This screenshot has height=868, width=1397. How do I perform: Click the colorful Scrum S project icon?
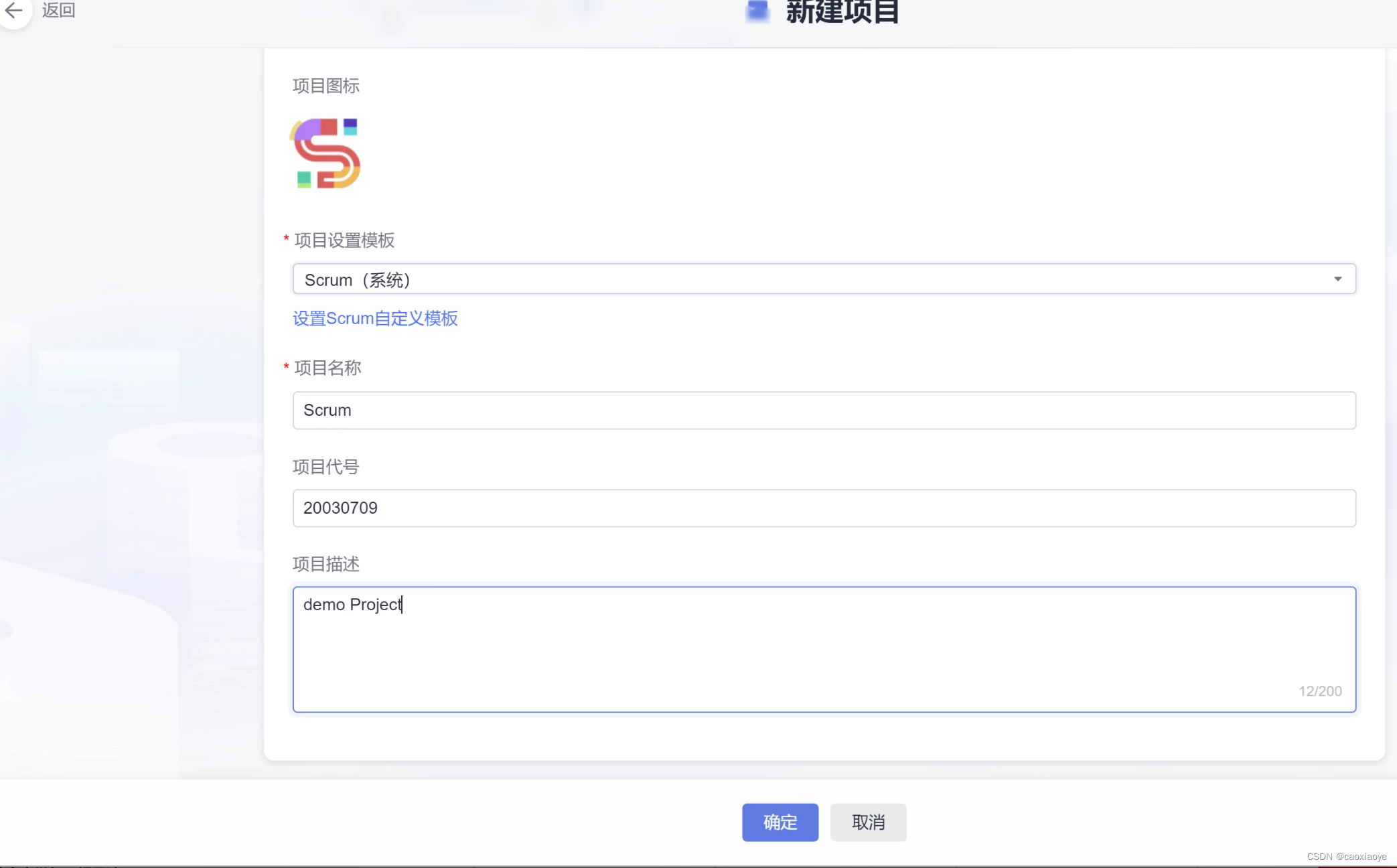pos(325,153)
